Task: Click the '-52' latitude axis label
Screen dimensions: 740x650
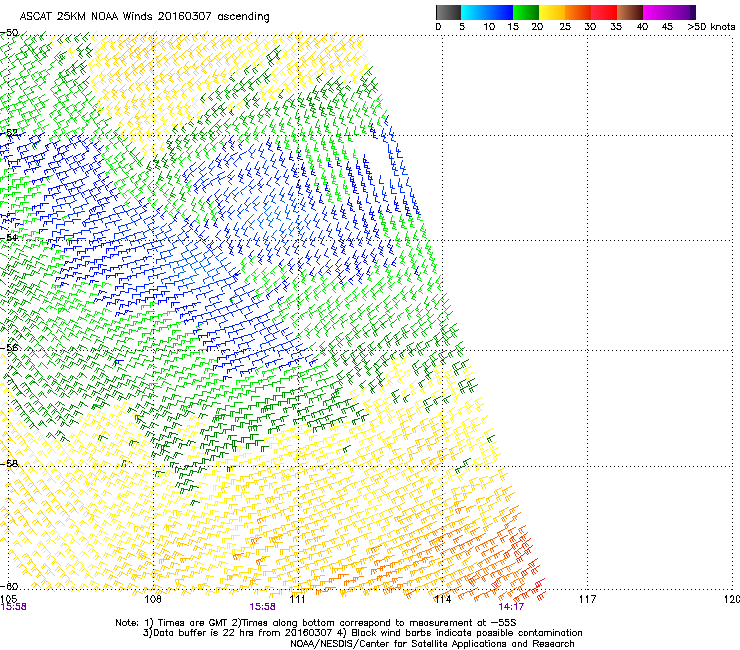Action: (x=9, y=133)
